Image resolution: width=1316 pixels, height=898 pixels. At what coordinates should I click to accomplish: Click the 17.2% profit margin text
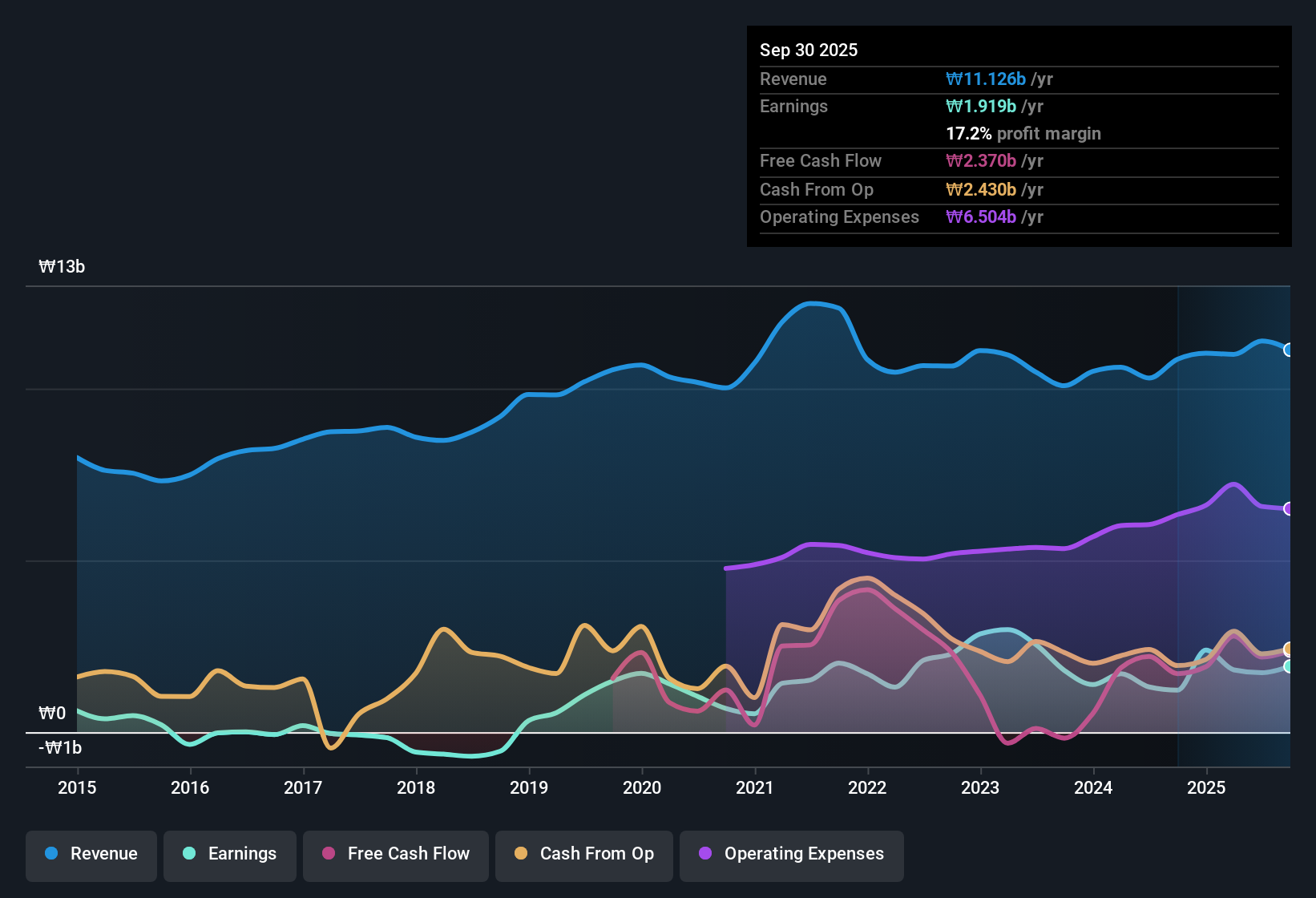pyautogui.click(x=1023, y=133)
